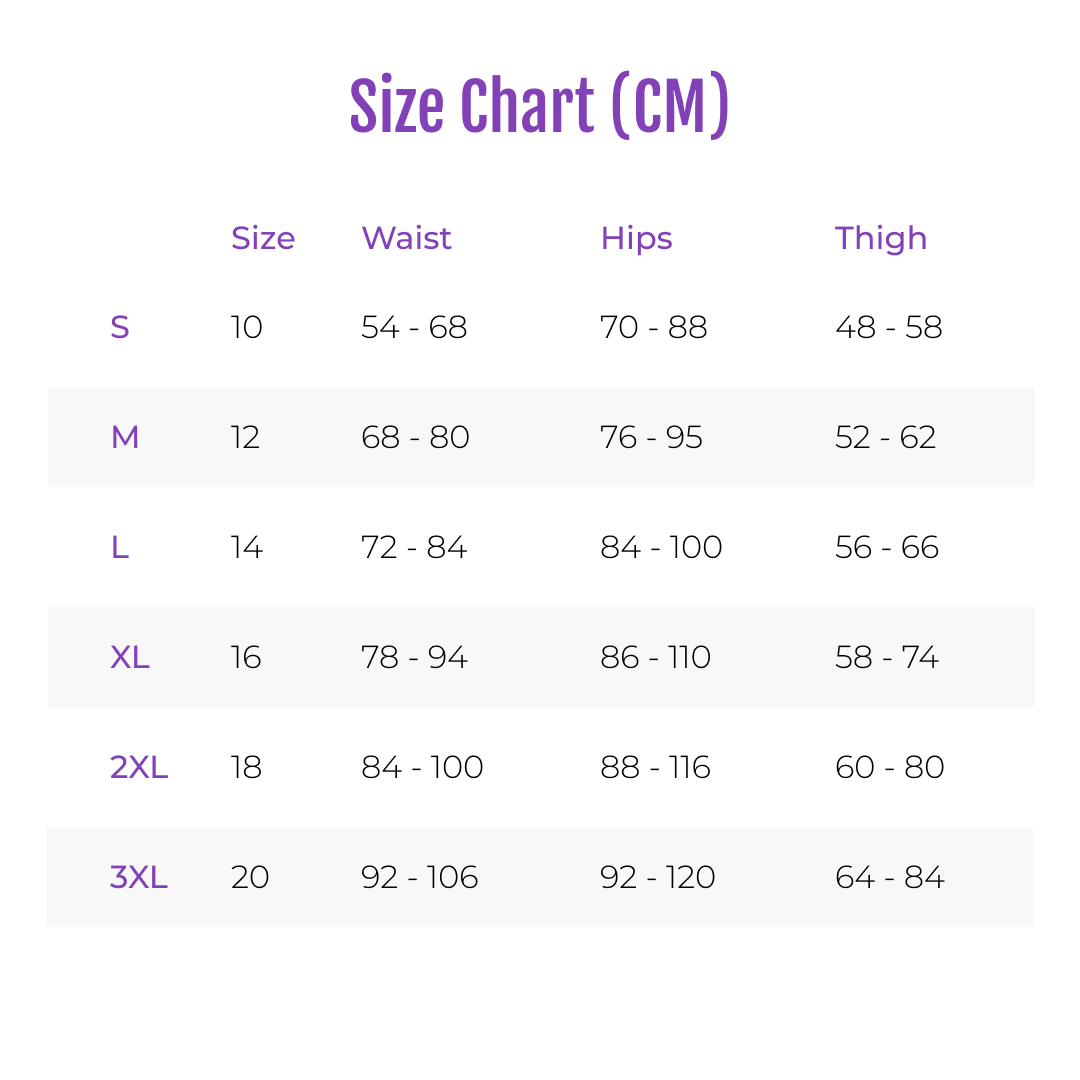Click the L size row label
The height and width of the screenshot is (1080, 1080).
point(120,548)
